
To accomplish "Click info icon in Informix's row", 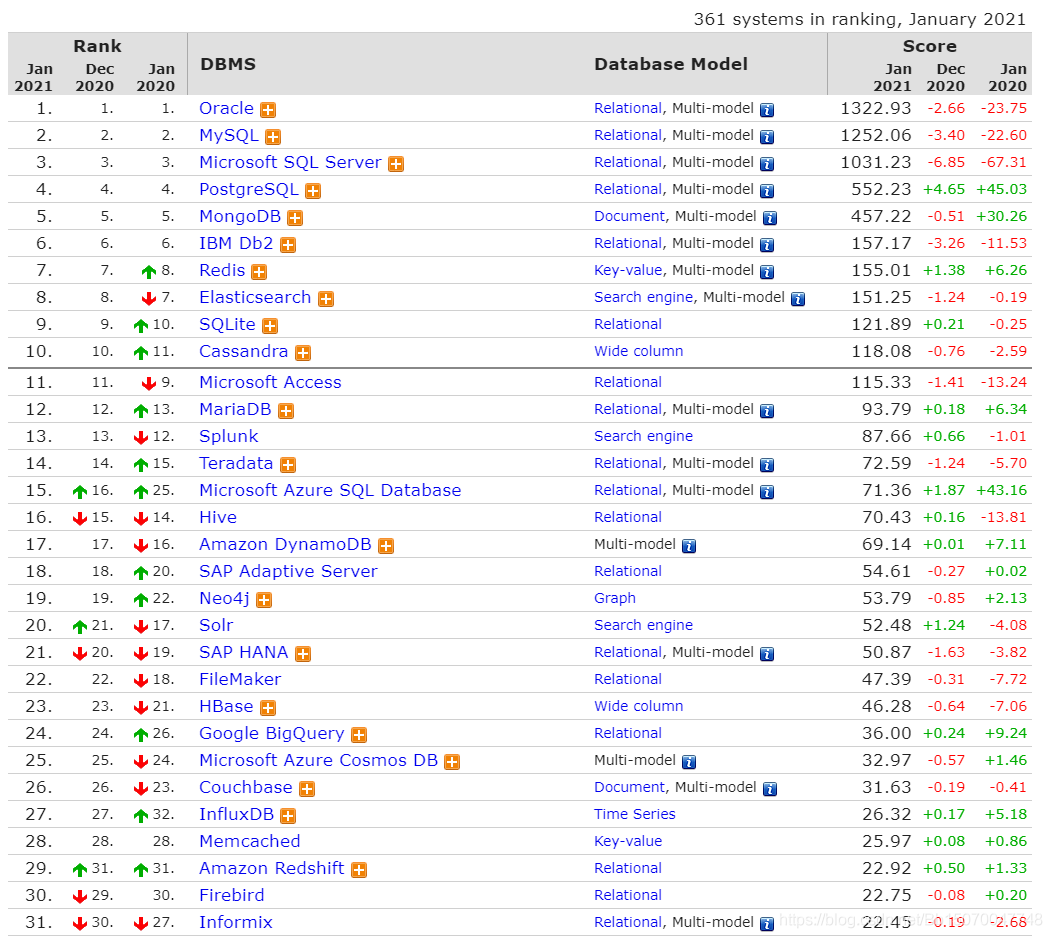I will click(x=767, y=924).
